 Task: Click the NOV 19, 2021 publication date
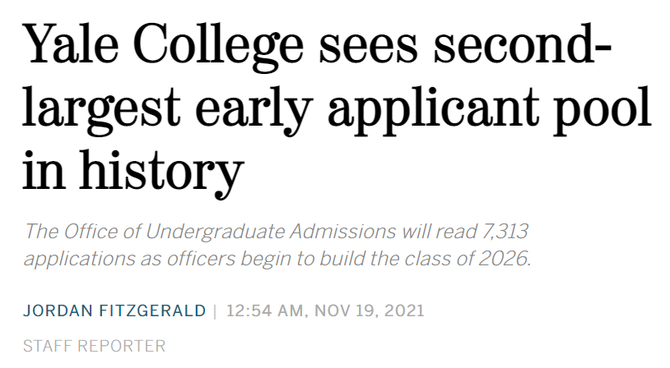[370, 311]
